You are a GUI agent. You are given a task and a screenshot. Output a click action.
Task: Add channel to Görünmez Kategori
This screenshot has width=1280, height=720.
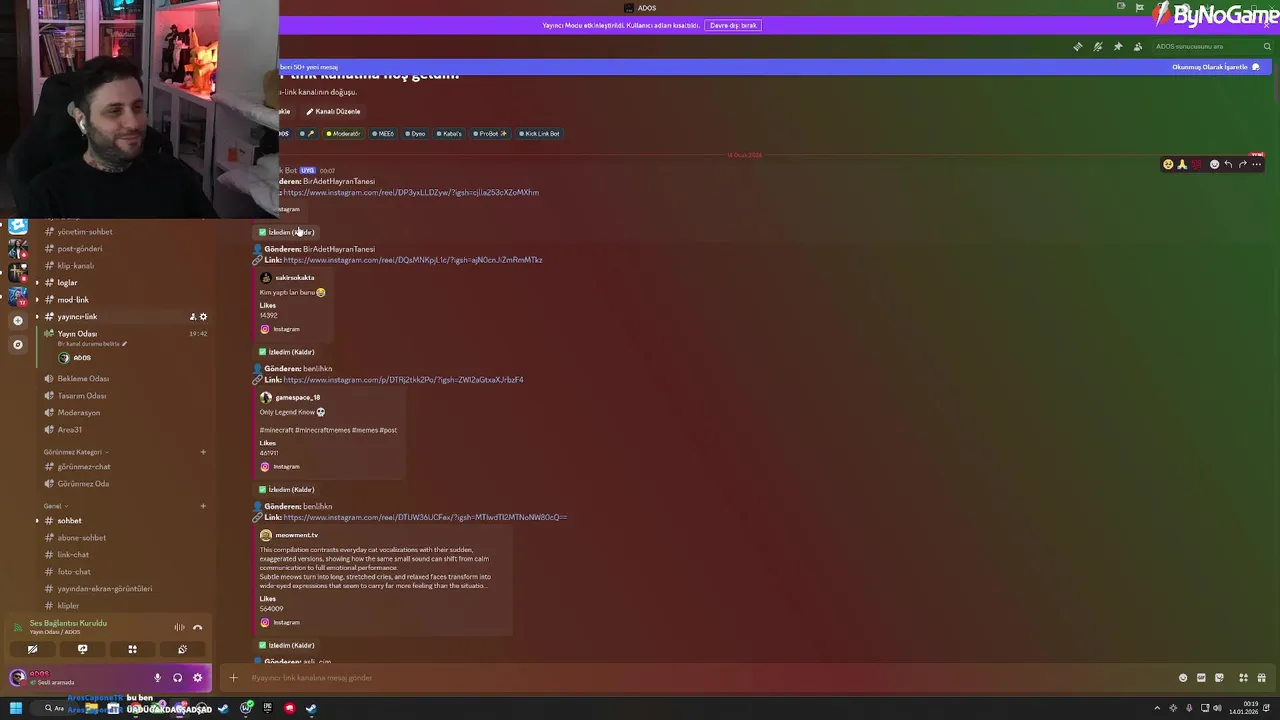pos(203,452)
